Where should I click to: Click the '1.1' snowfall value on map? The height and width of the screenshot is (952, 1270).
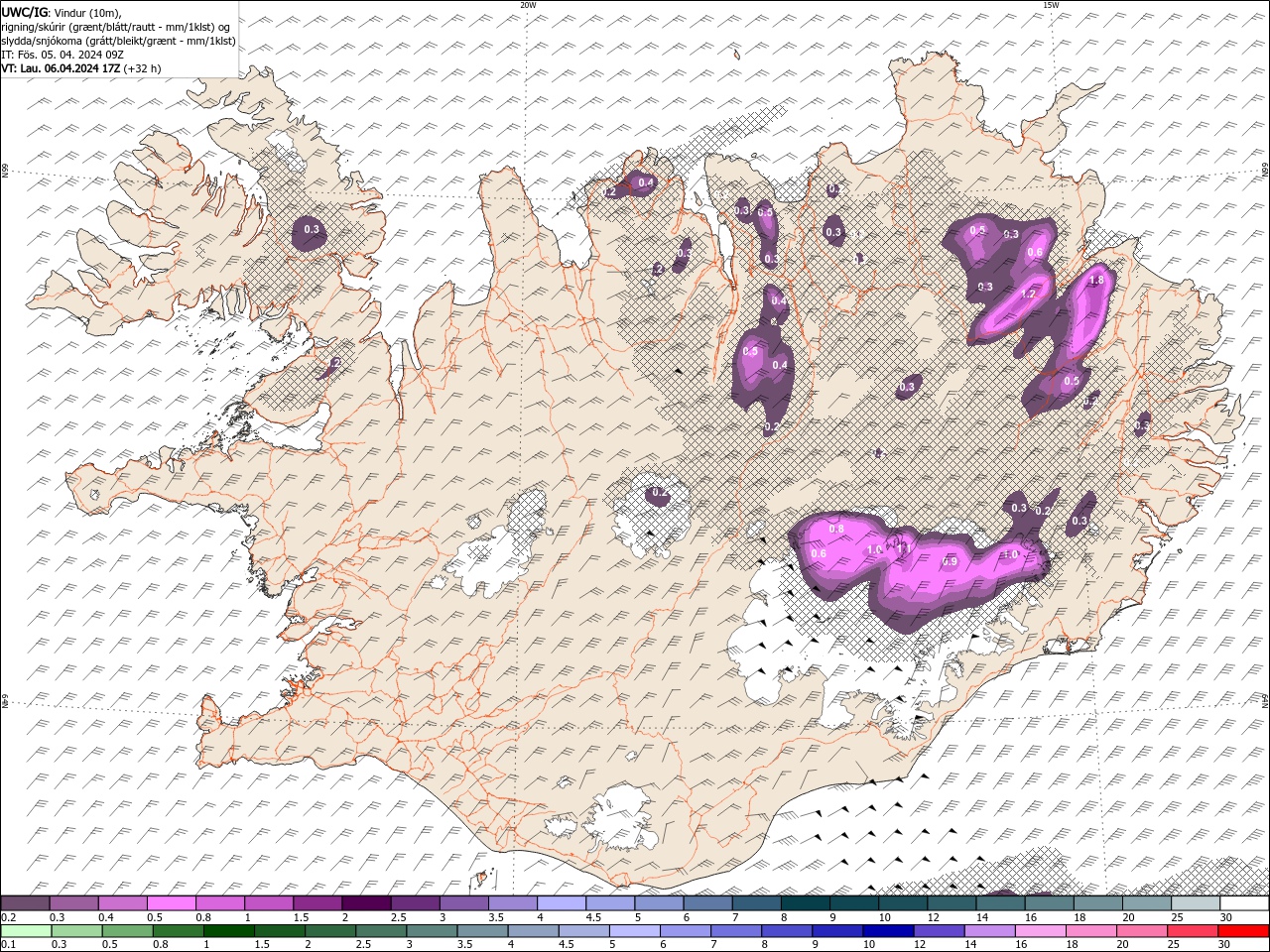[x=904, y=548]
